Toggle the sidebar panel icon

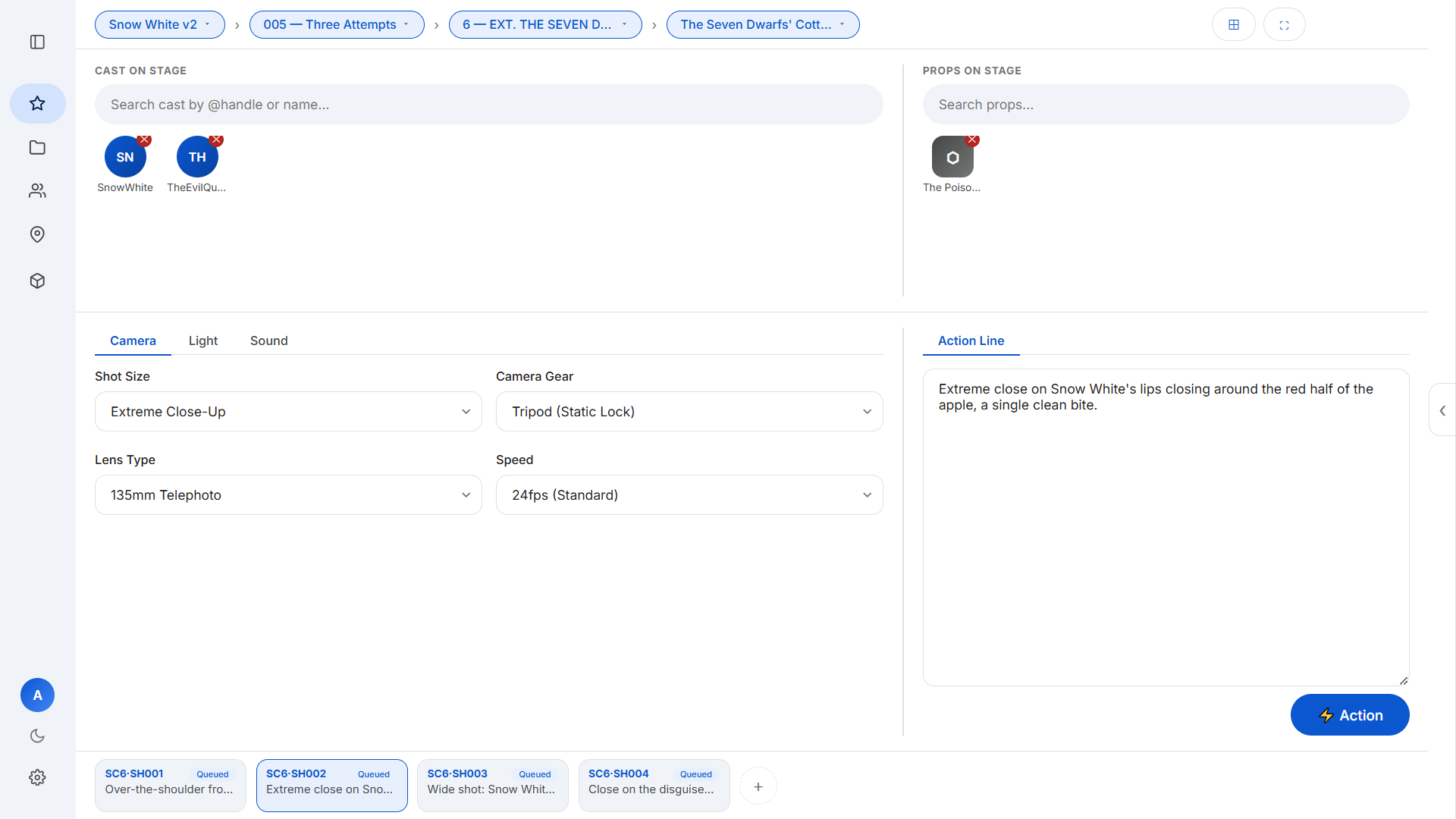(37, 42)
